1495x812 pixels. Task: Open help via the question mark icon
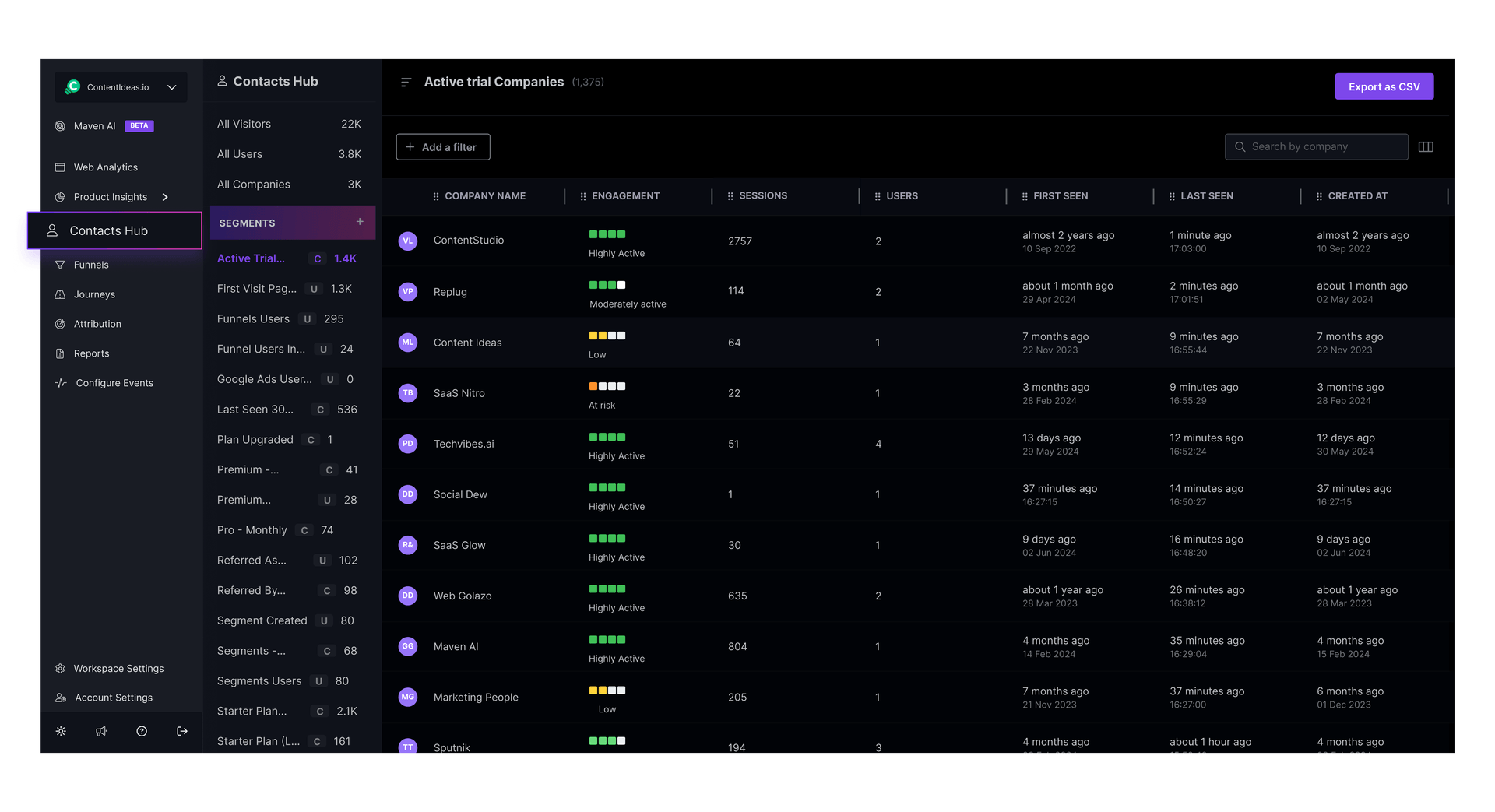click(x=142, y=731)
